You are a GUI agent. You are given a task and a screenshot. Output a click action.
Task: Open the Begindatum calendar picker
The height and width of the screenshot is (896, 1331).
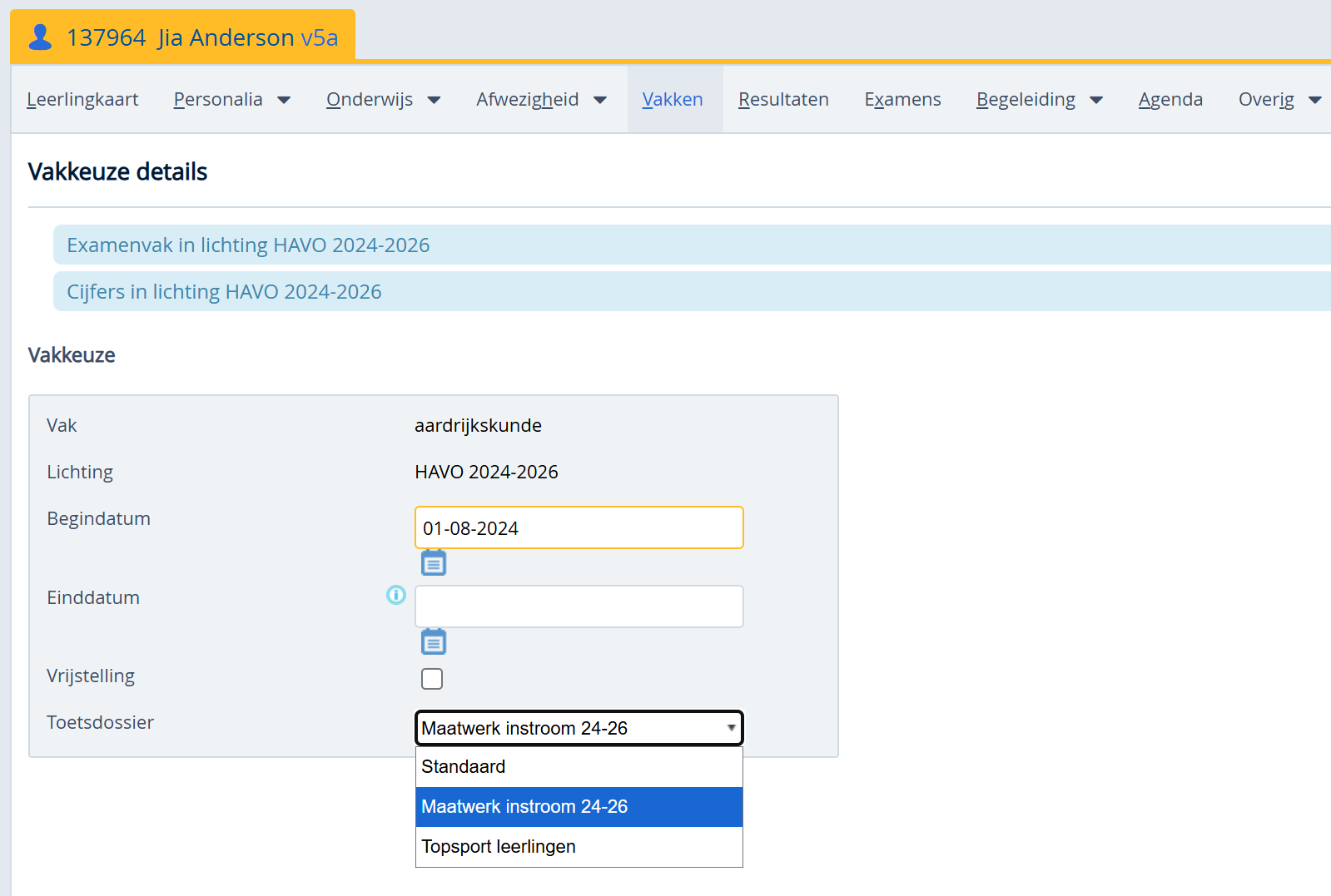coord(433,563)
